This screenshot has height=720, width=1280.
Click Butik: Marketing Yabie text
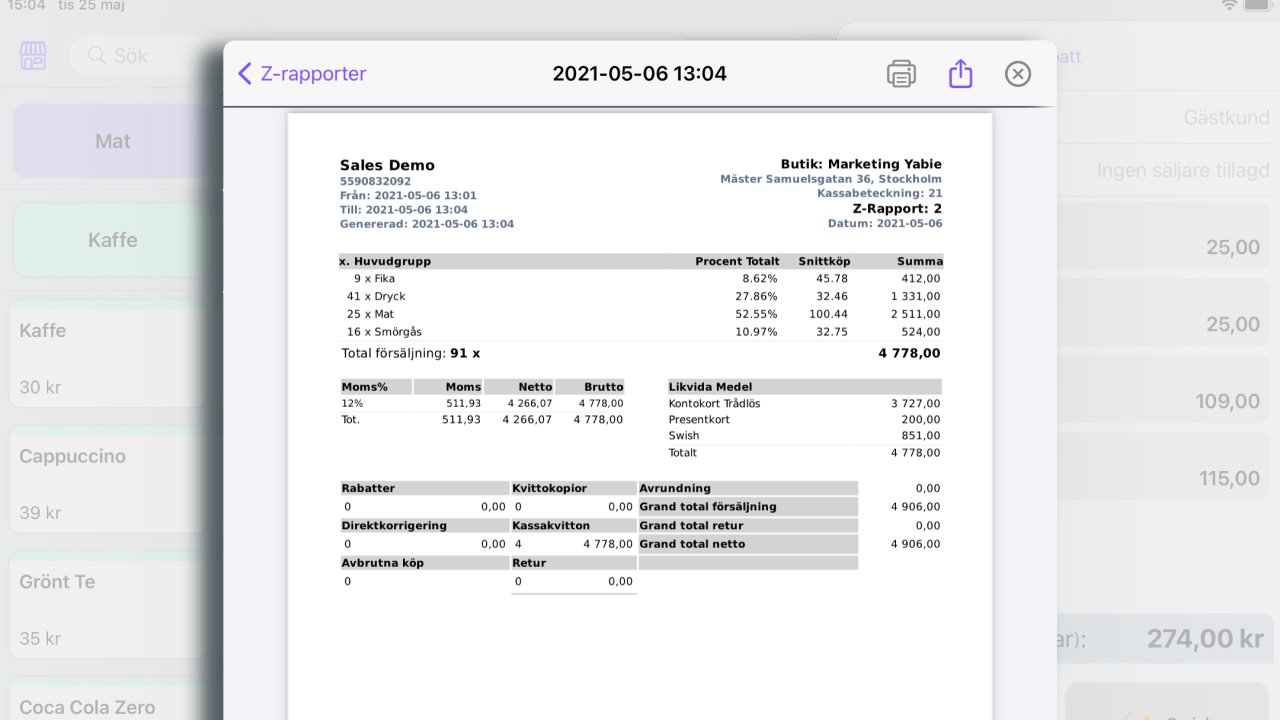(x=861, y=164)
